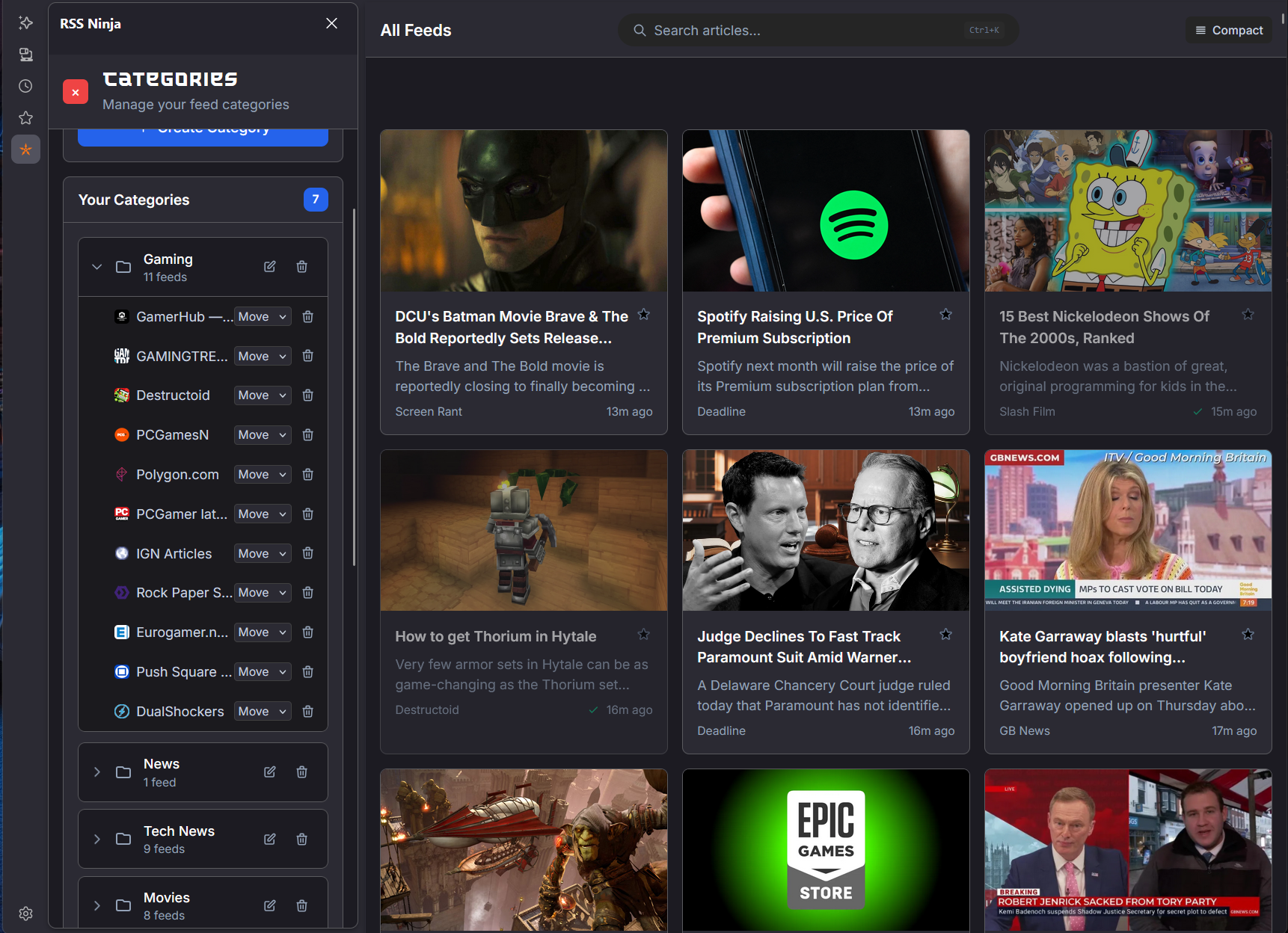1288x933 pixels.
Task: Collapse the Gaming category chevron
Action: [96, 266]
